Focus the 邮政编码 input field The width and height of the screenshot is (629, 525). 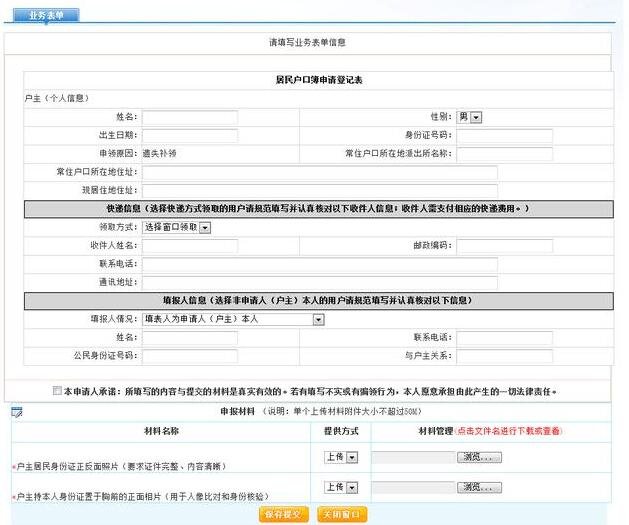pyautogui.click(x=505, y=246)
